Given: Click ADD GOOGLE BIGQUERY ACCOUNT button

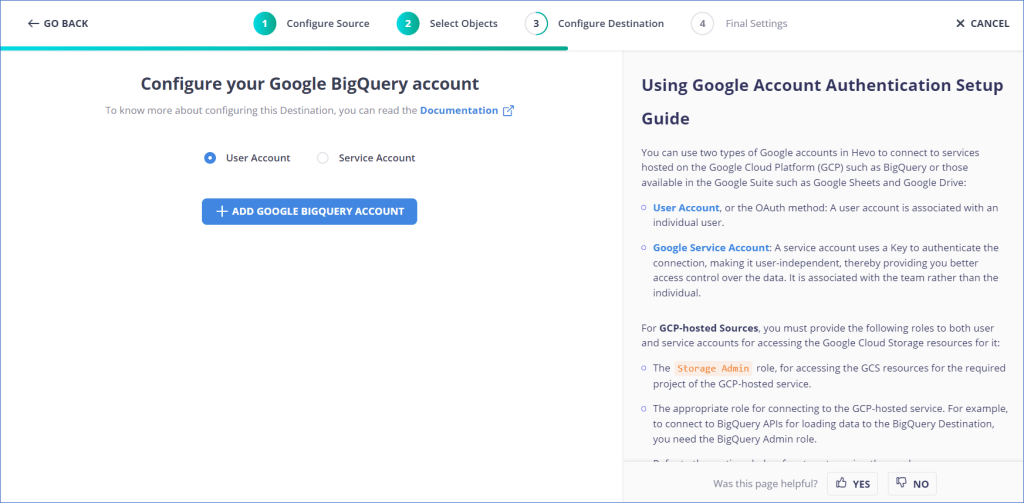Looking at the screenshot, I should (x=310, y=212).
